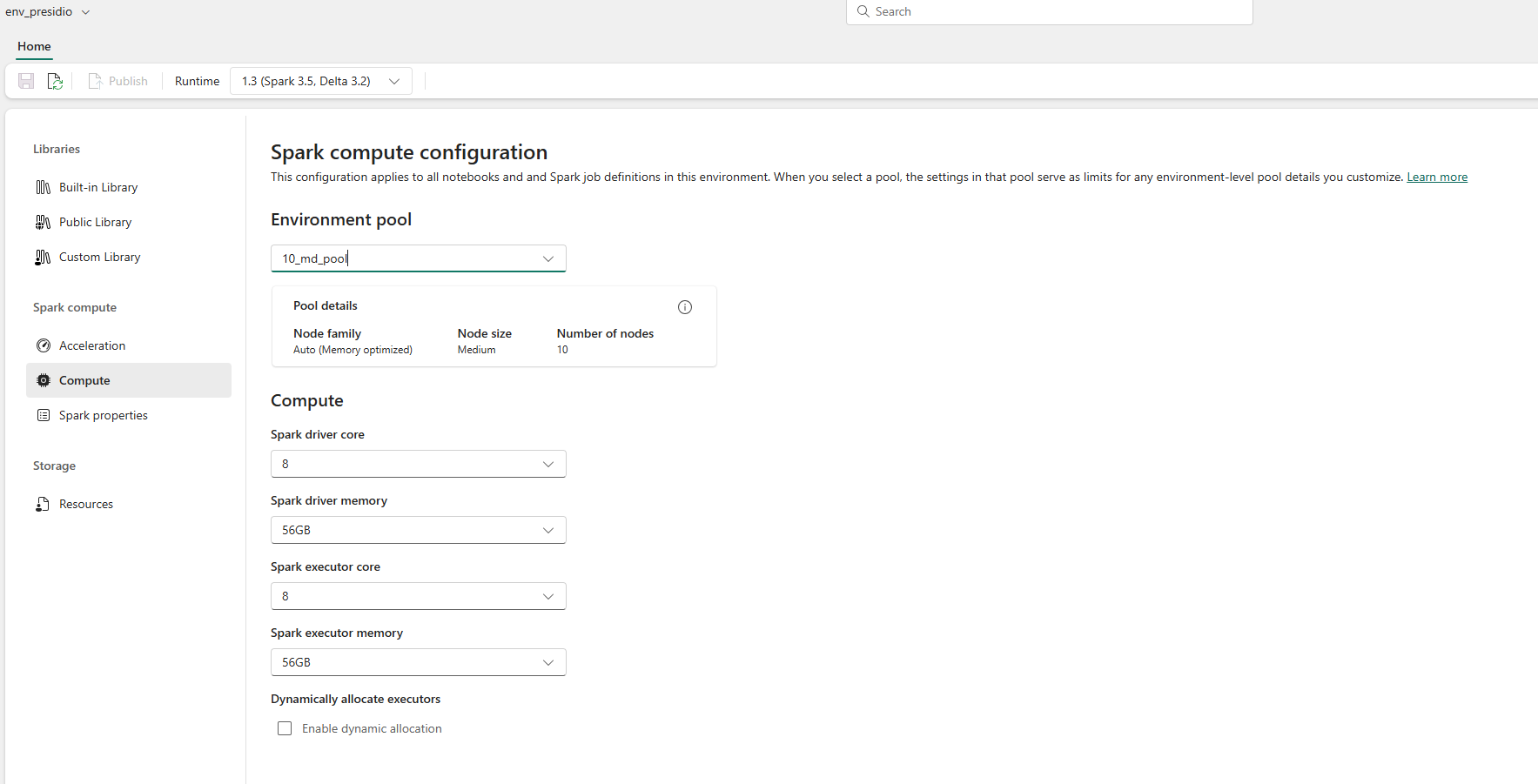Click the env_presidio environment name
The width and height of the screenshot is (1538, 784).
(39, 12)
